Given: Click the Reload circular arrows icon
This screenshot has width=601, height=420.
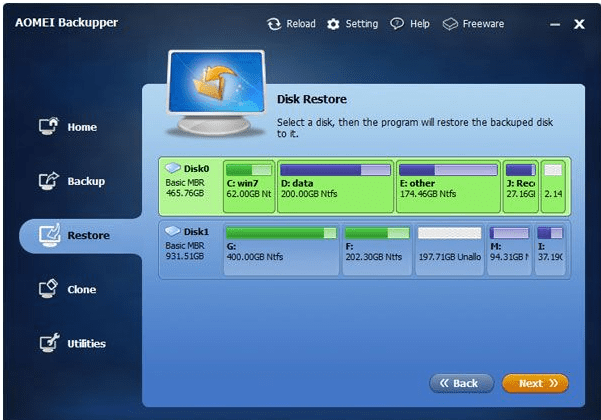Looking at the screenshot, I should coord(274,24).
